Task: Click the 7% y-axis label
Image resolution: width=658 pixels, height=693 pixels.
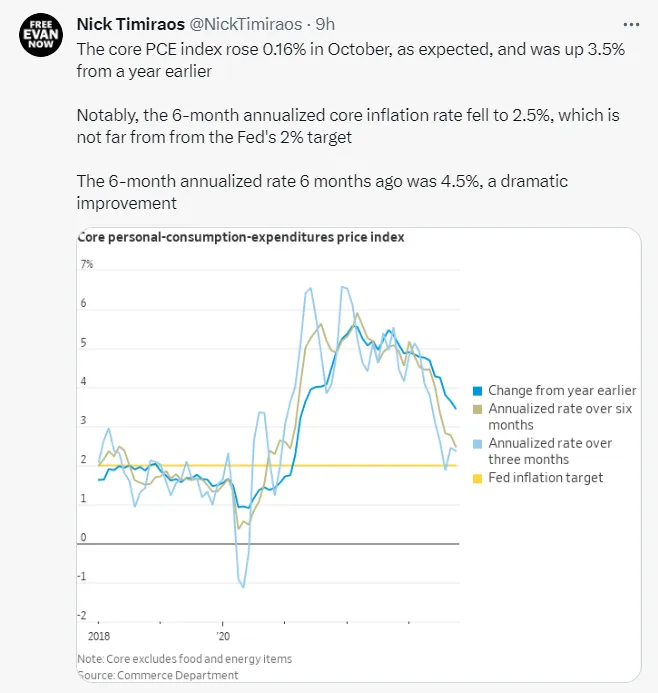Action: point(87,265)
